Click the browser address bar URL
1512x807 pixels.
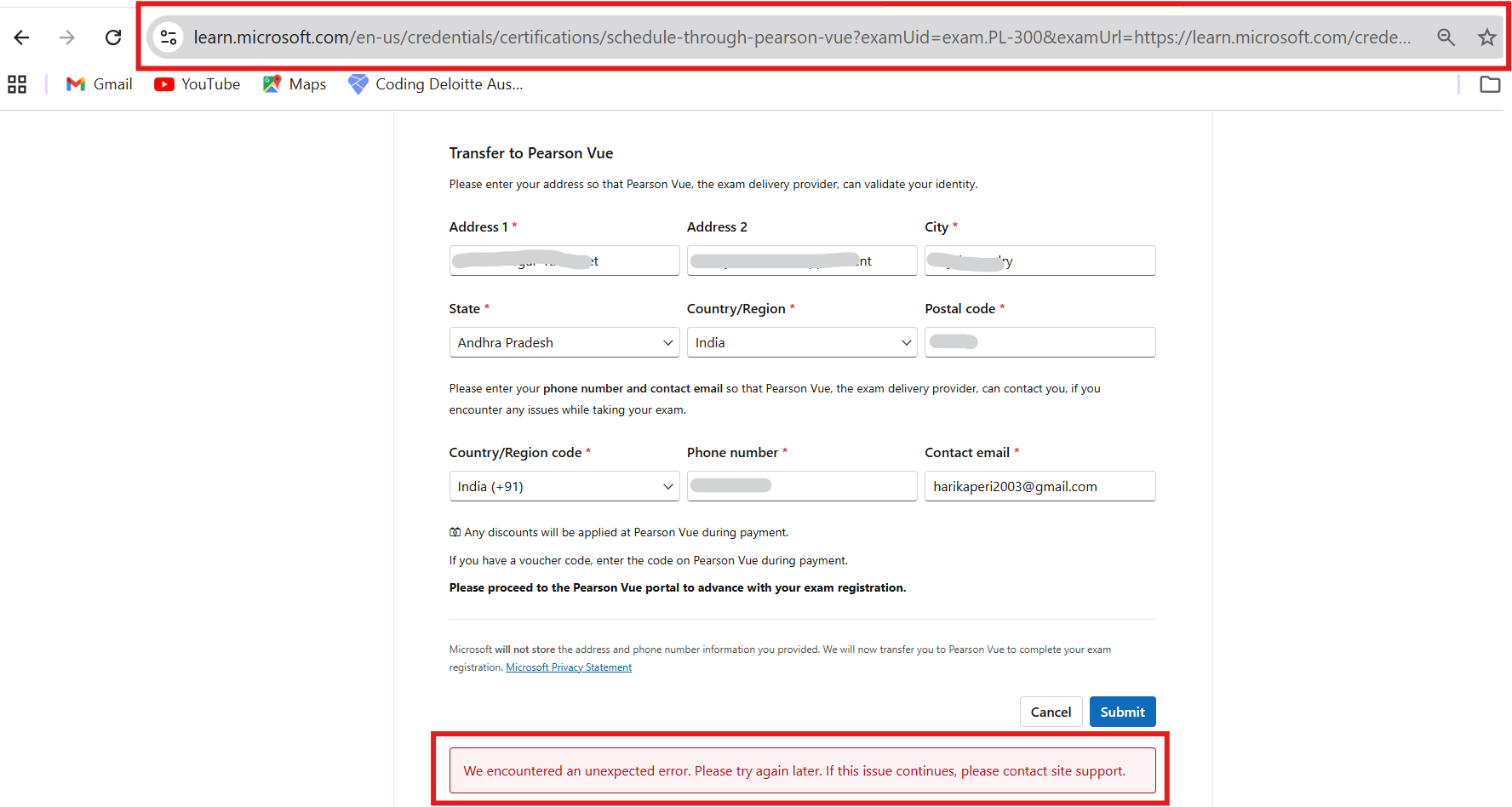(x=801, y=37)
